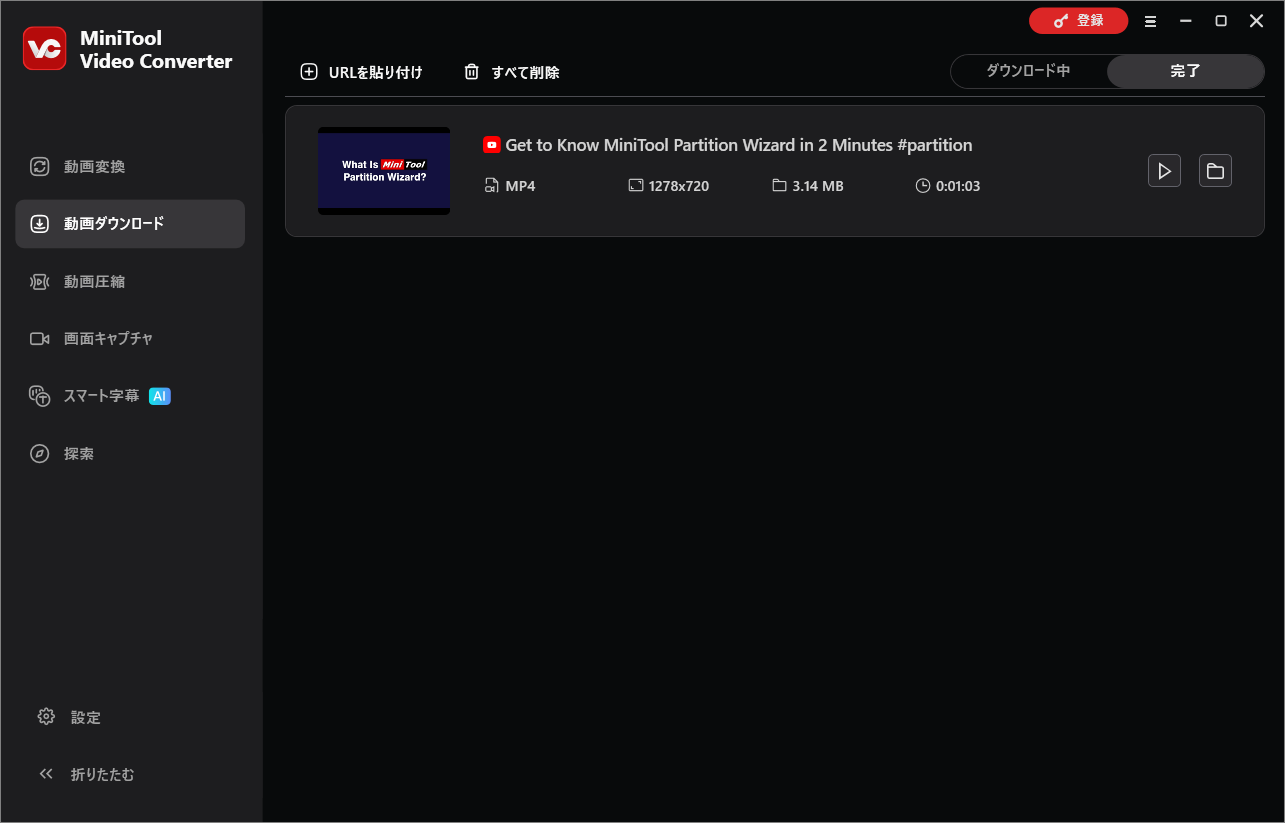Select the video title text link
Screen dimensions: 1285x823
point(739,144)
